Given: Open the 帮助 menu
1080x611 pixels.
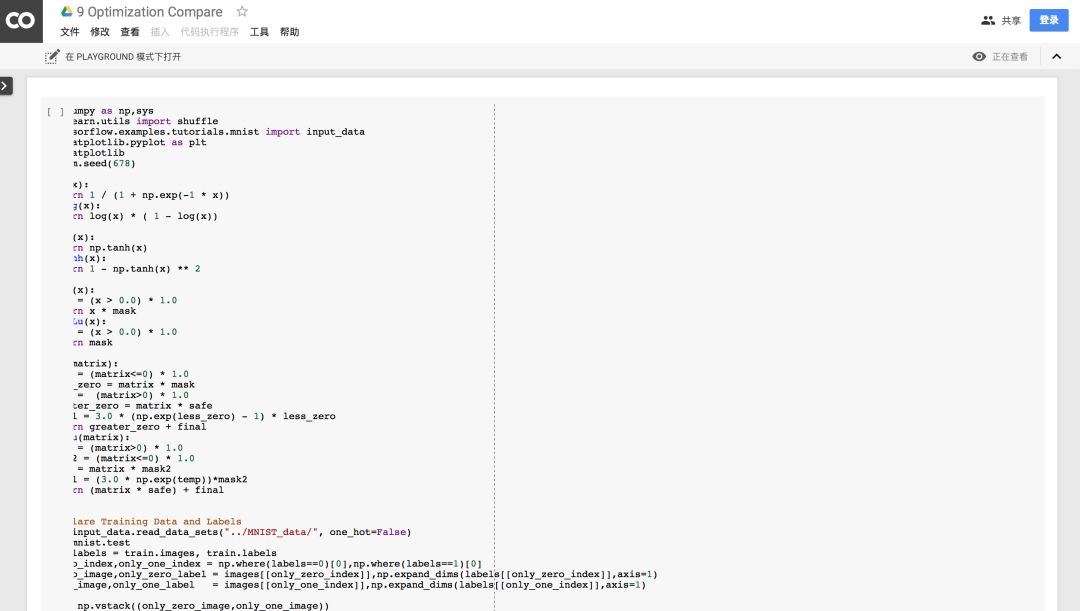Looking at the screenshot, I should (289, 32).
